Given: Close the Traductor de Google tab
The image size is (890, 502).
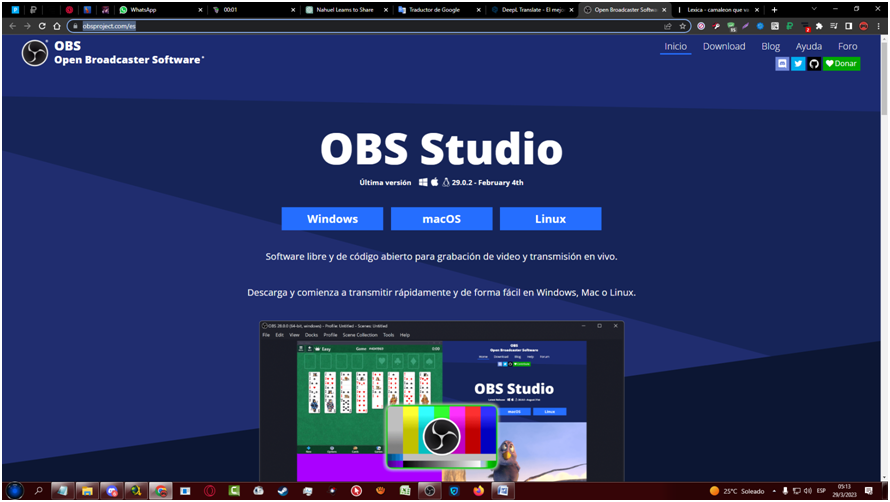Looking at the screenshot, I should coord(478,10).
